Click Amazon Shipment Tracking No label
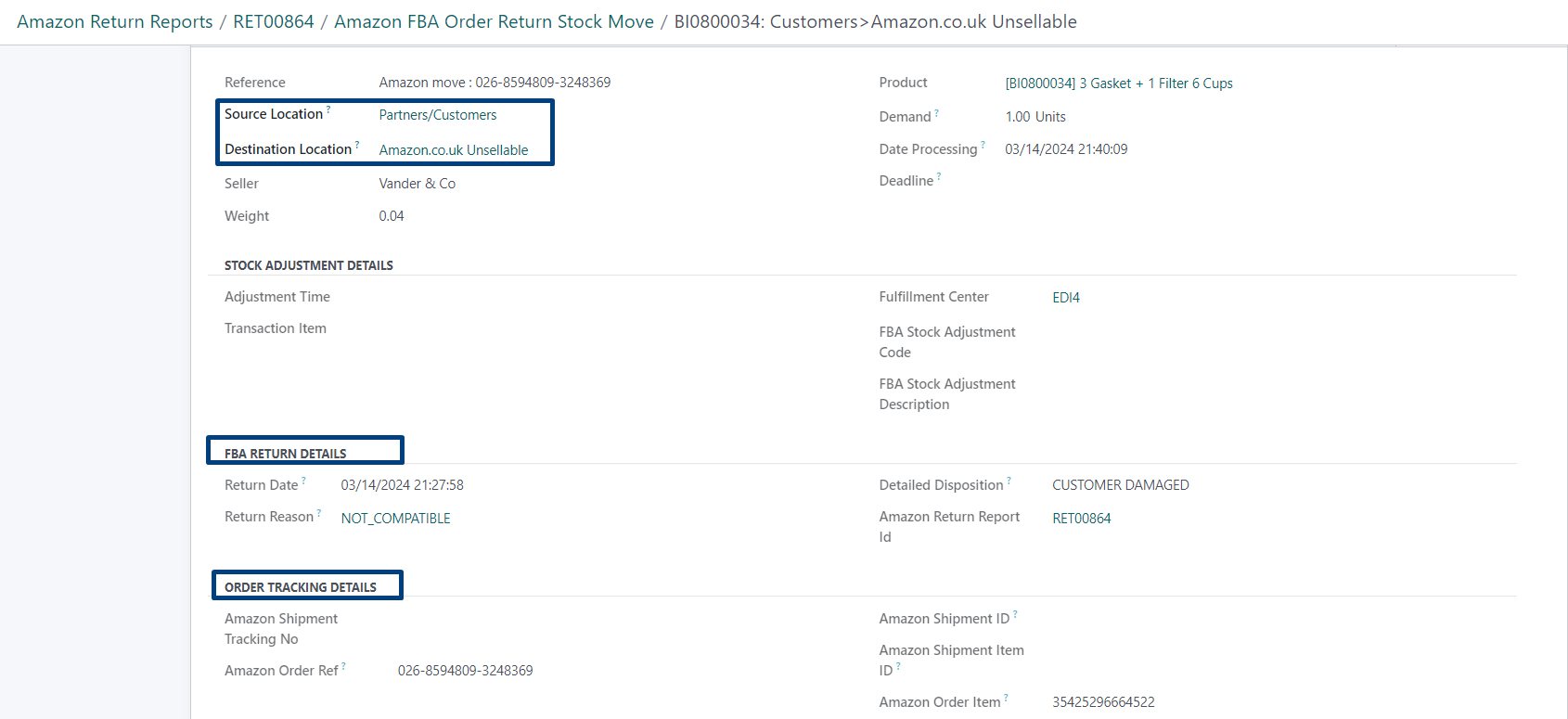Image resolution: width=1568 pixels, height=719 pixels. (281, 629)
